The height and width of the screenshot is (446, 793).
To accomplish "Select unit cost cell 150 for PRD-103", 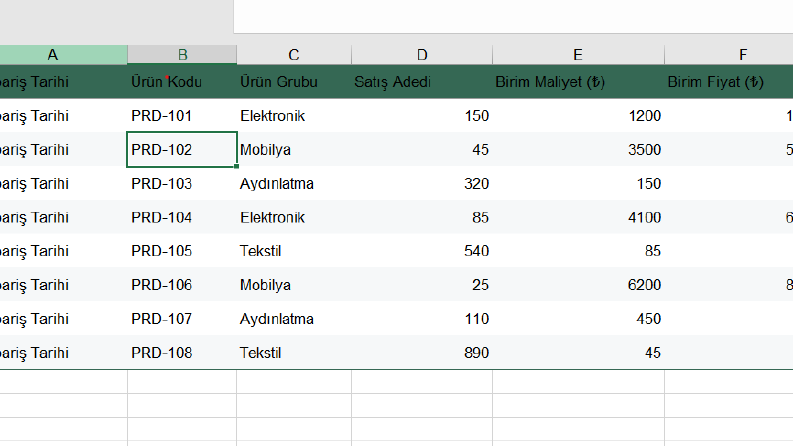I will (x=578, y=184).
